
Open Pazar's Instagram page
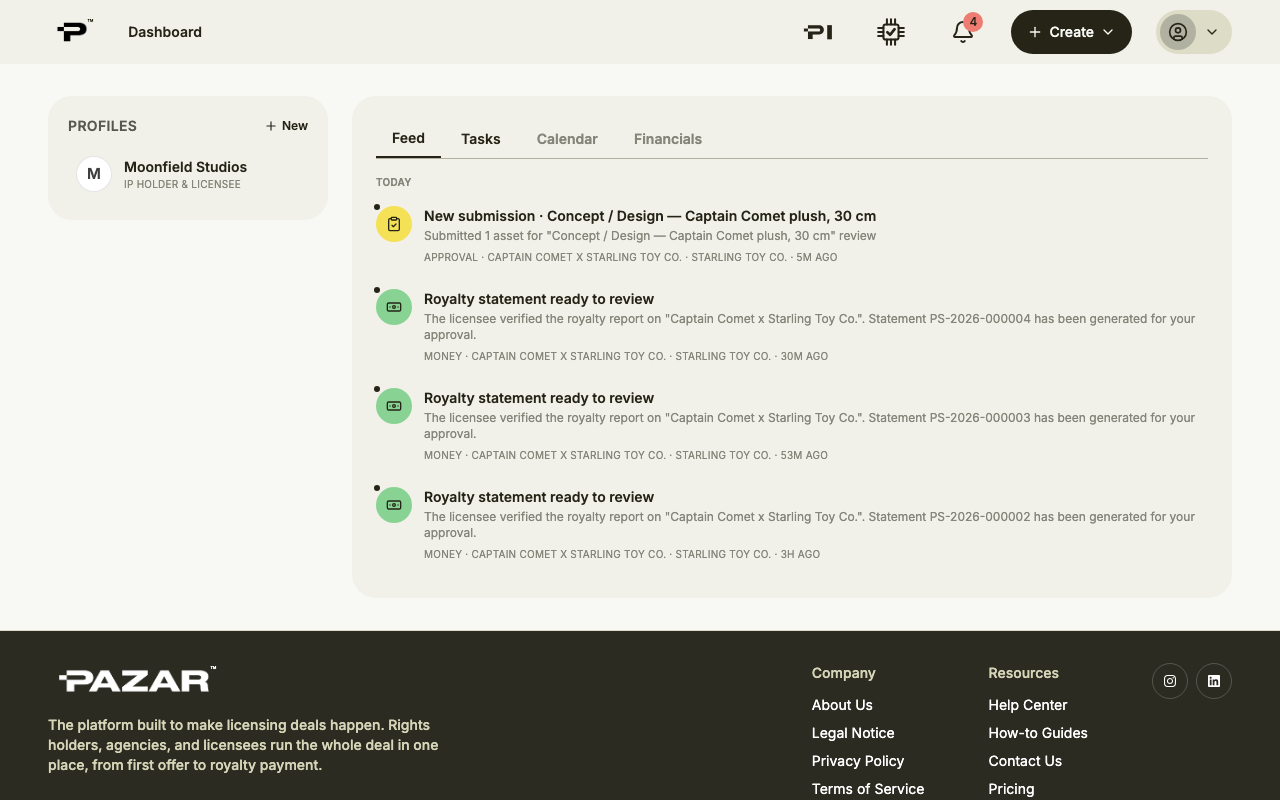tap(1170, 681)
